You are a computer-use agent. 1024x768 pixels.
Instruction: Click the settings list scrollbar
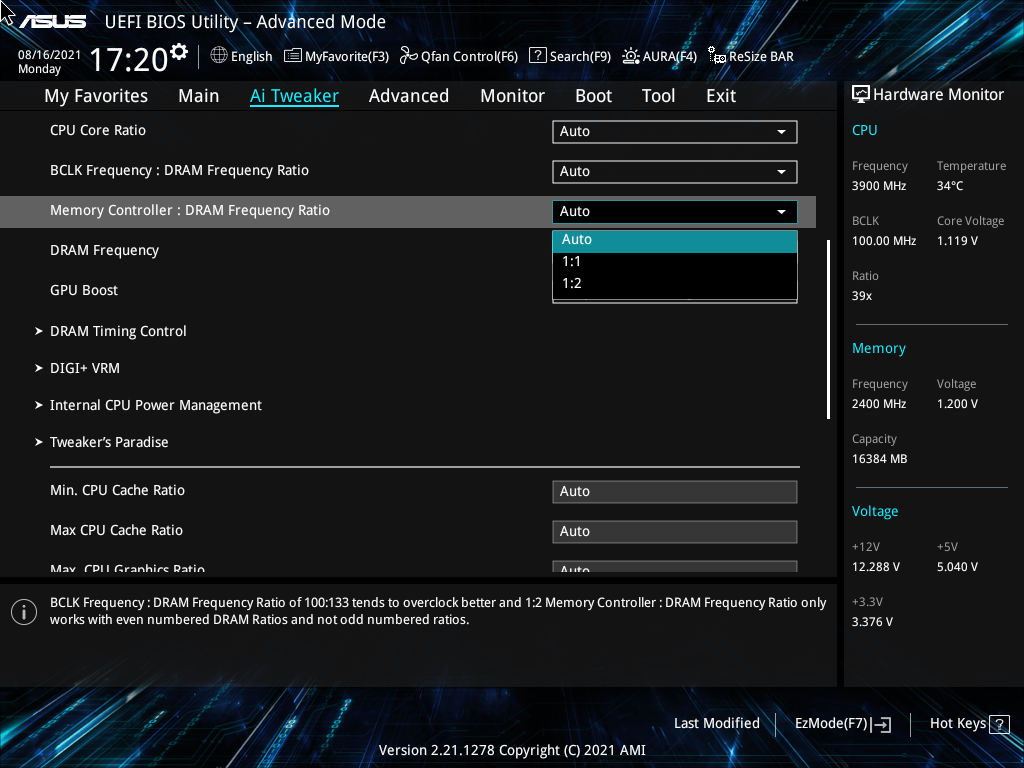829,329
